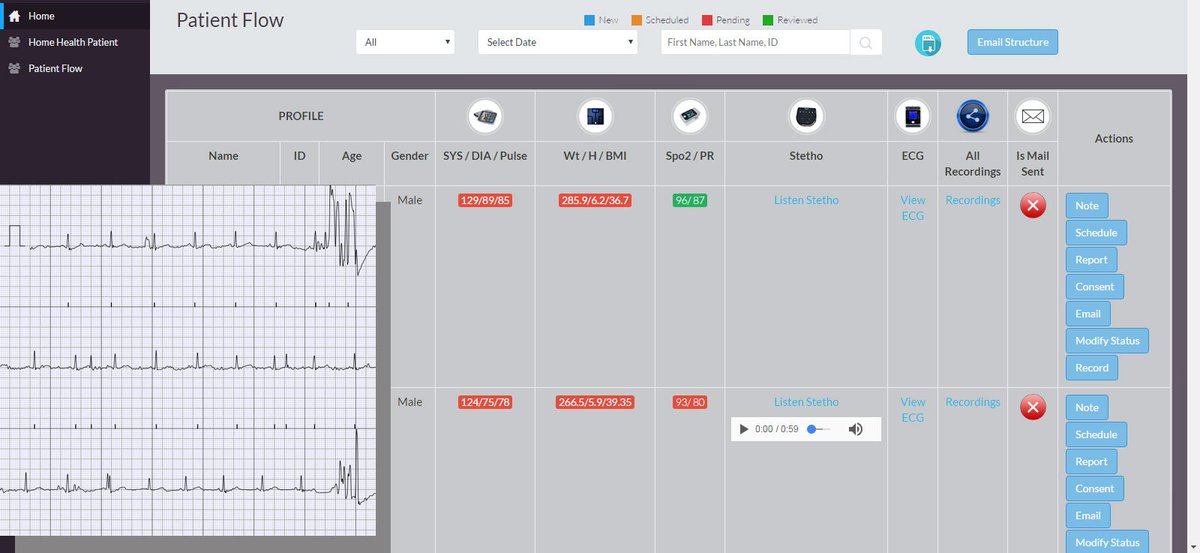Click the orange Scheduled legend swatch

pyautogui.click(x=636, y=20)
